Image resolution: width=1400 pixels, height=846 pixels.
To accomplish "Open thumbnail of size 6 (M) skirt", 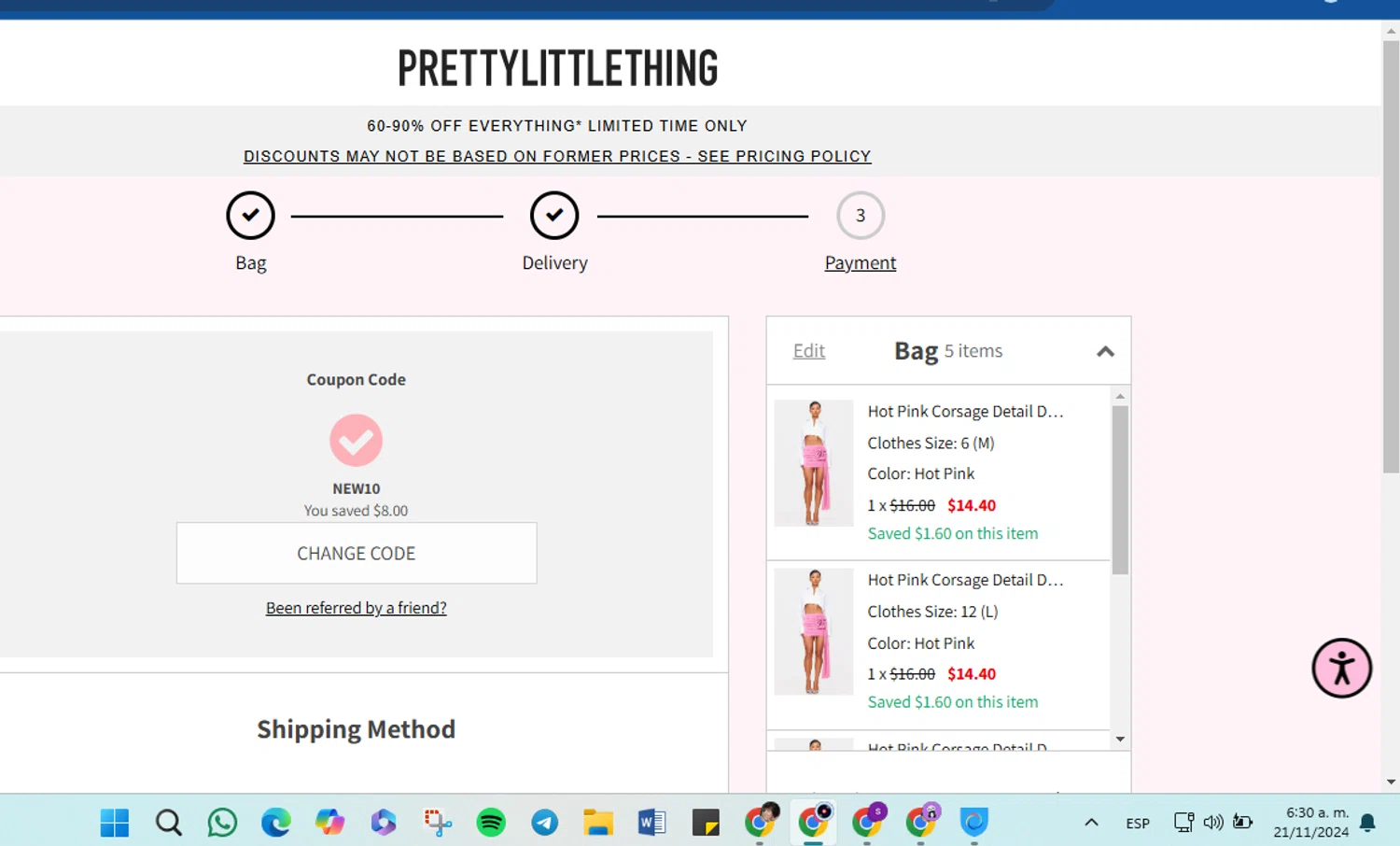I will click(x=814, y=463).
